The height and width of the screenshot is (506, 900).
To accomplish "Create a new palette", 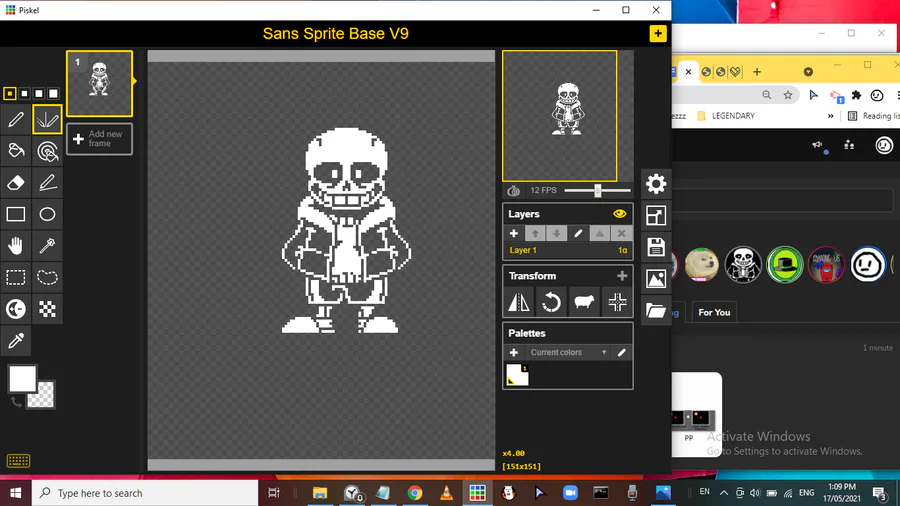I will point(514,352).
